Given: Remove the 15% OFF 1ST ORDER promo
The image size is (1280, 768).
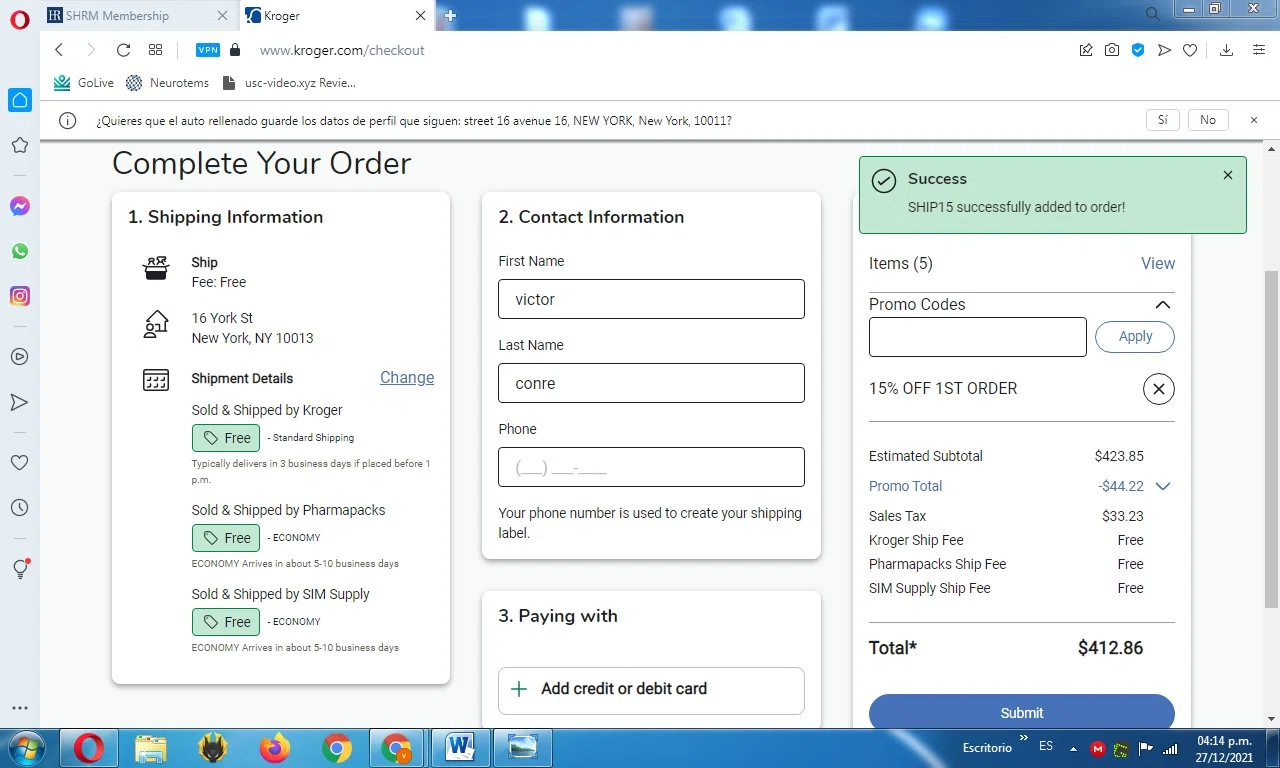Looking at the screenshot, I should 1159,389.
